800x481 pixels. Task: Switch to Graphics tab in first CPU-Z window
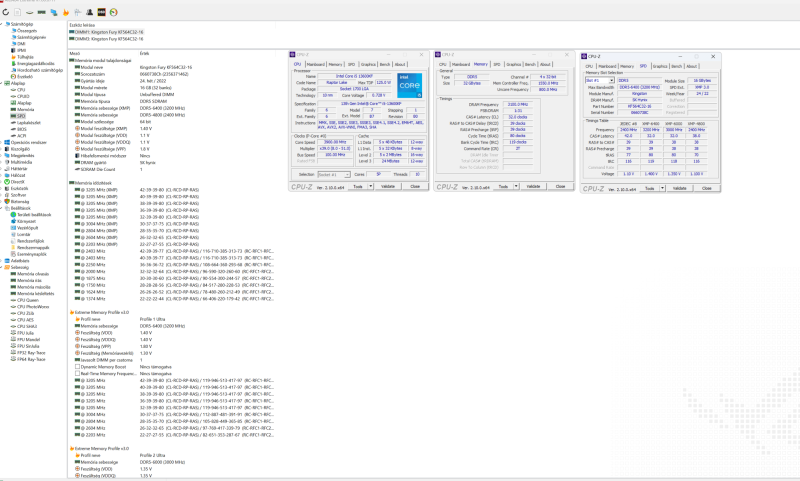(368, 64)
